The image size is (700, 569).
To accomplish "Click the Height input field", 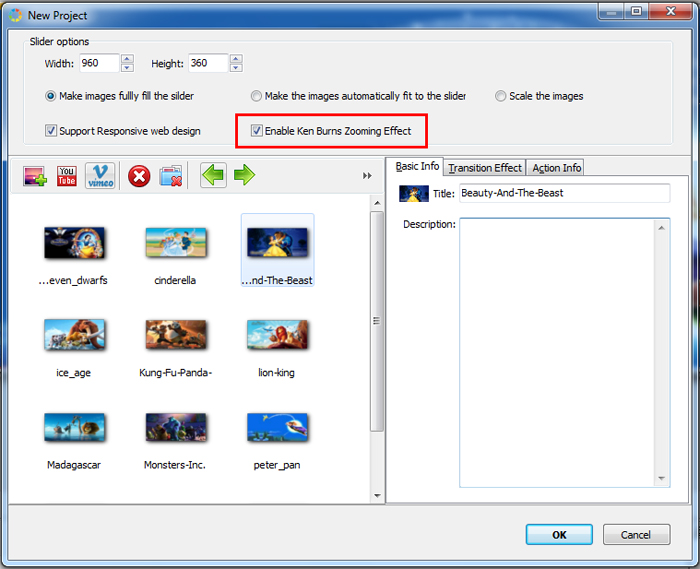I will click(208, 63).
